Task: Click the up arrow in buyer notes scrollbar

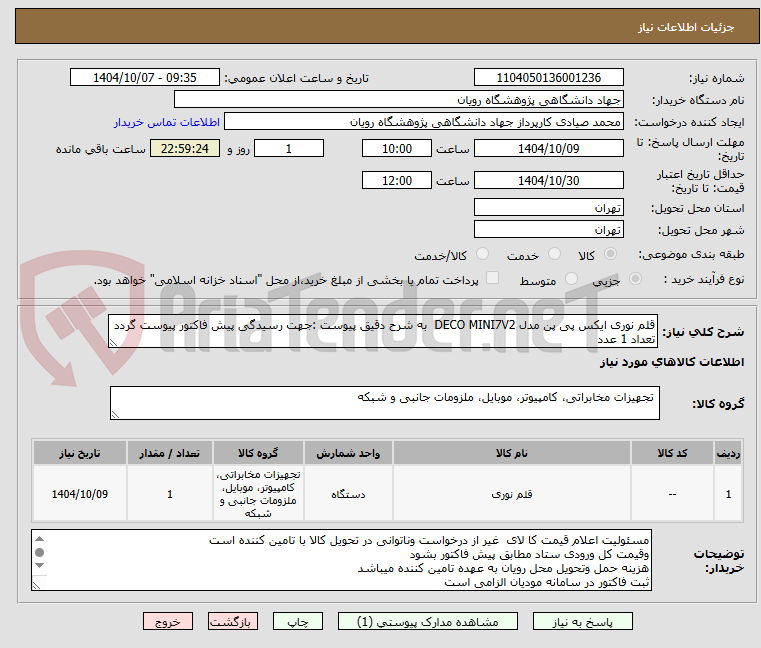Action: point(40,539)
